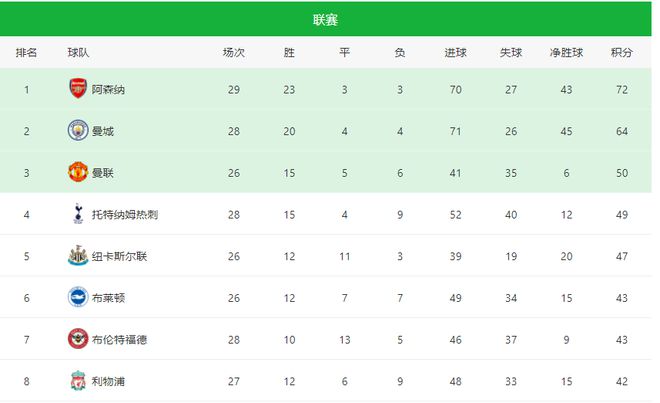Click the Tottenham Hotspur club crest
660x403 pixels.
77,213
